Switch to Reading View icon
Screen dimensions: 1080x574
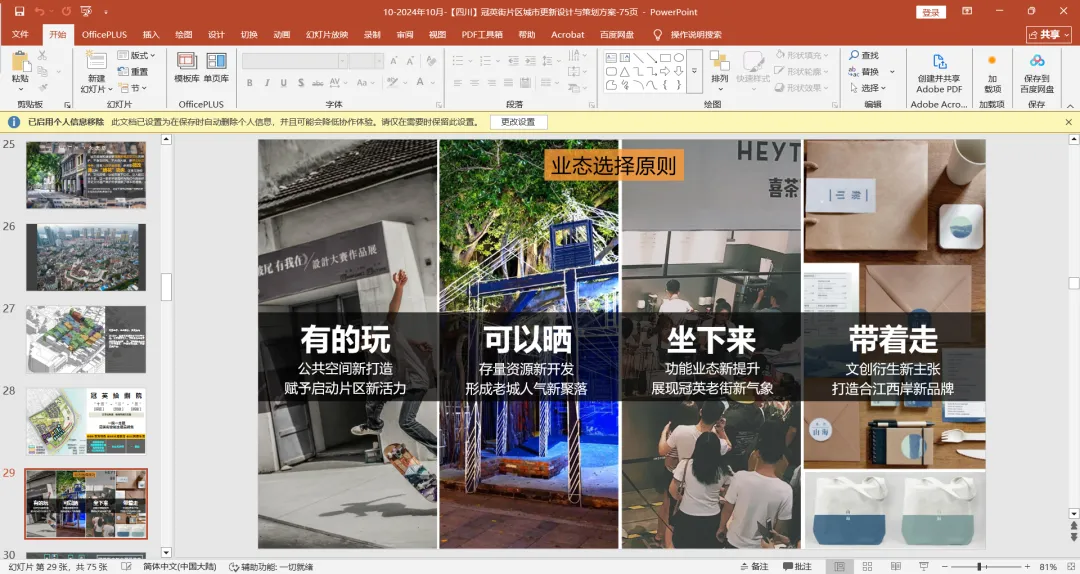[895, 566]
